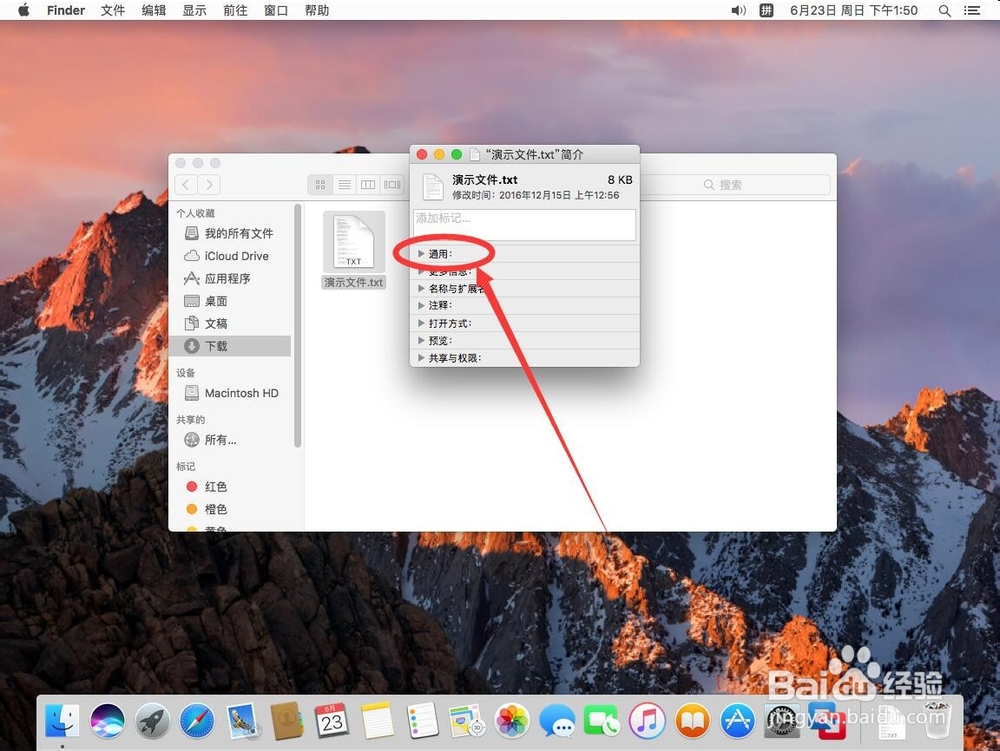Open the 编辑 menu
The image size is (1000, 751).
point(154,10)
